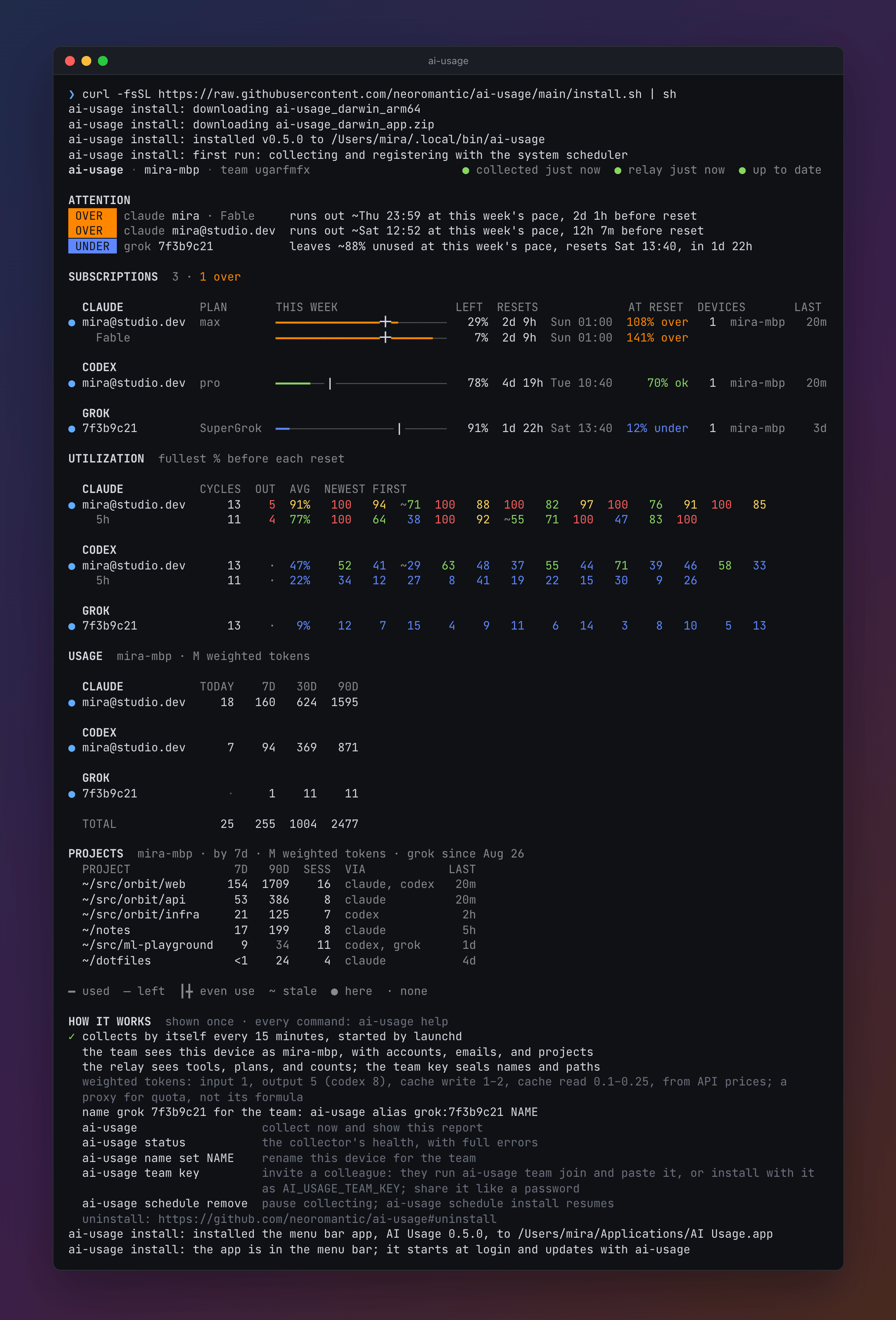Viewport: 896px width, 1320px height.
Task: Click the green 'collected just now' status dot
Action: click(x=466, y=170)
